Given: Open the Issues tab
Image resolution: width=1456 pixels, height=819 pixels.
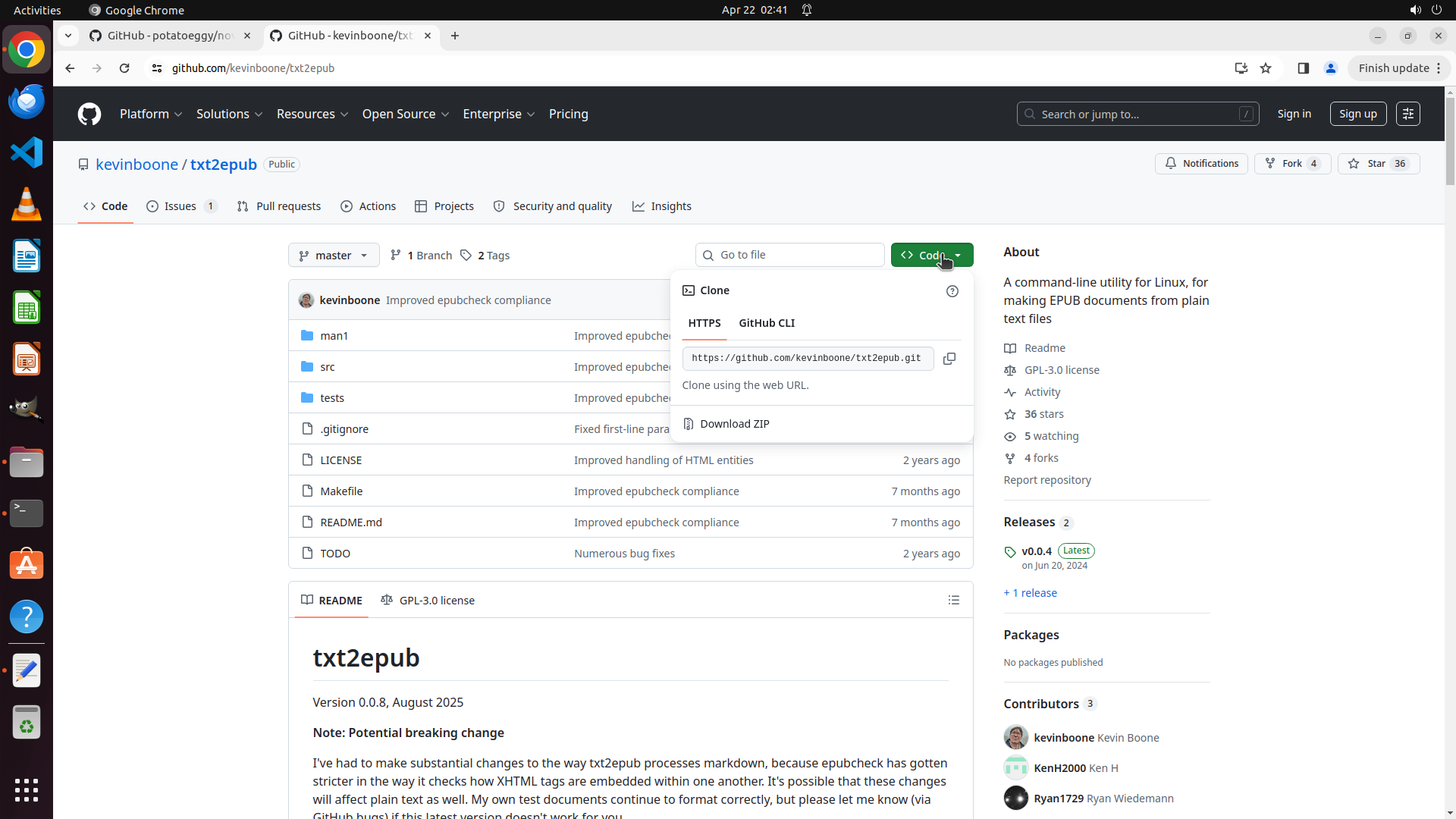Looking at the screenshot, I should click(x=181, y=206).
